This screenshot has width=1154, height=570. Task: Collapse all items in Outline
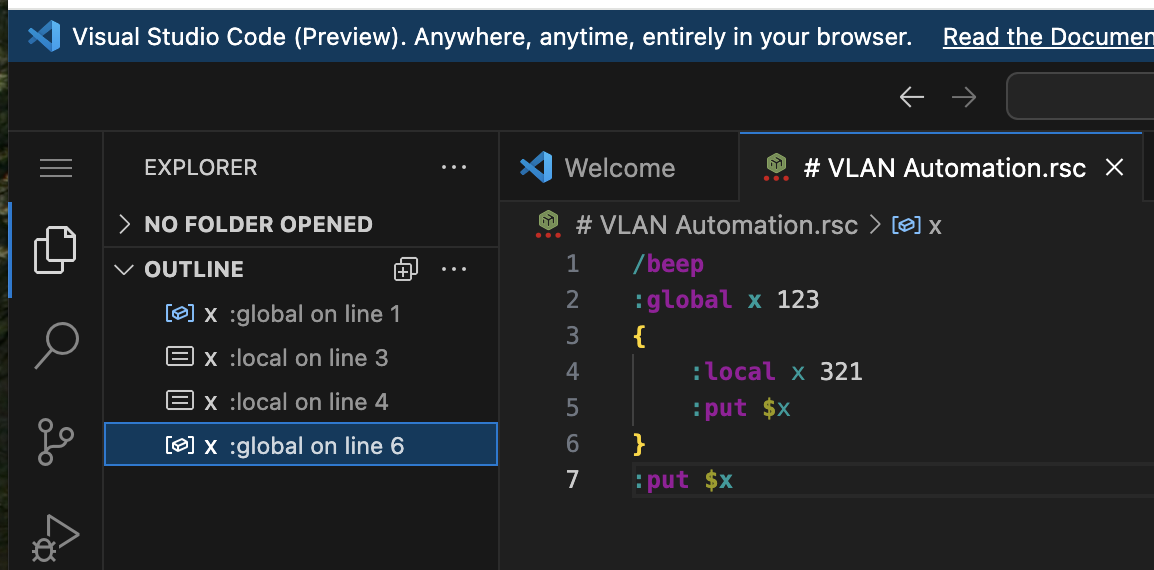pos(406,270)
